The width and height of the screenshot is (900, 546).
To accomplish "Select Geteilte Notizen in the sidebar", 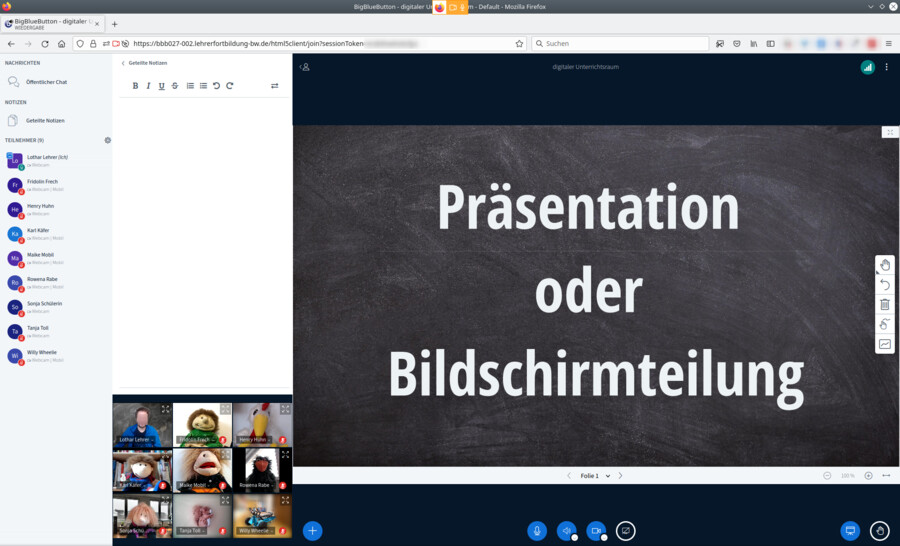I will click(45, 121).
